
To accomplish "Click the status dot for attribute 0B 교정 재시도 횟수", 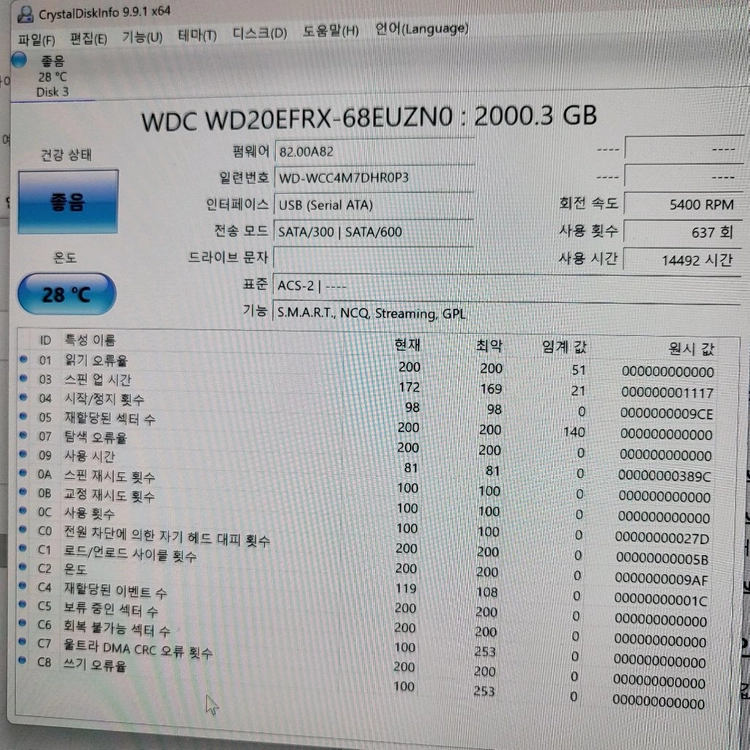I will pyautogui.click(x=22, y=492).
